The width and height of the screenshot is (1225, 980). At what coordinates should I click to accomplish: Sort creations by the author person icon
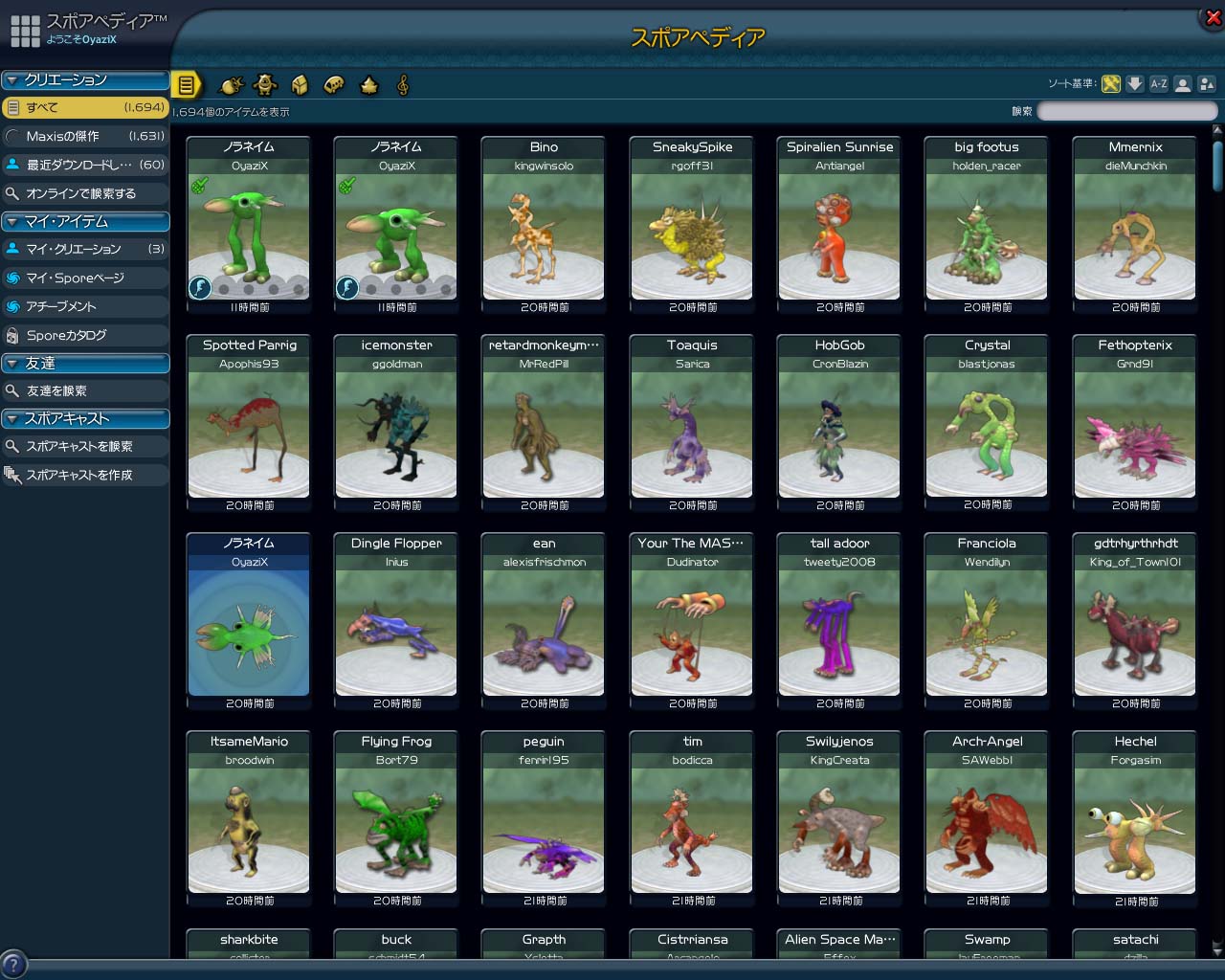1183,84
